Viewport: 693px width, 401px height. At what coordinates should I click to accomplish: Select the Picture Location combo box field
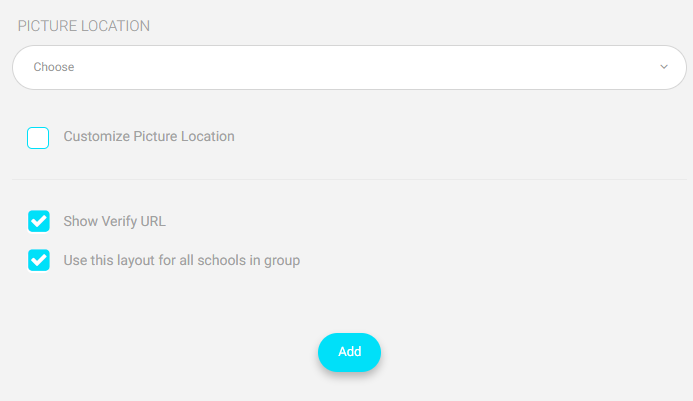[349, 67]
